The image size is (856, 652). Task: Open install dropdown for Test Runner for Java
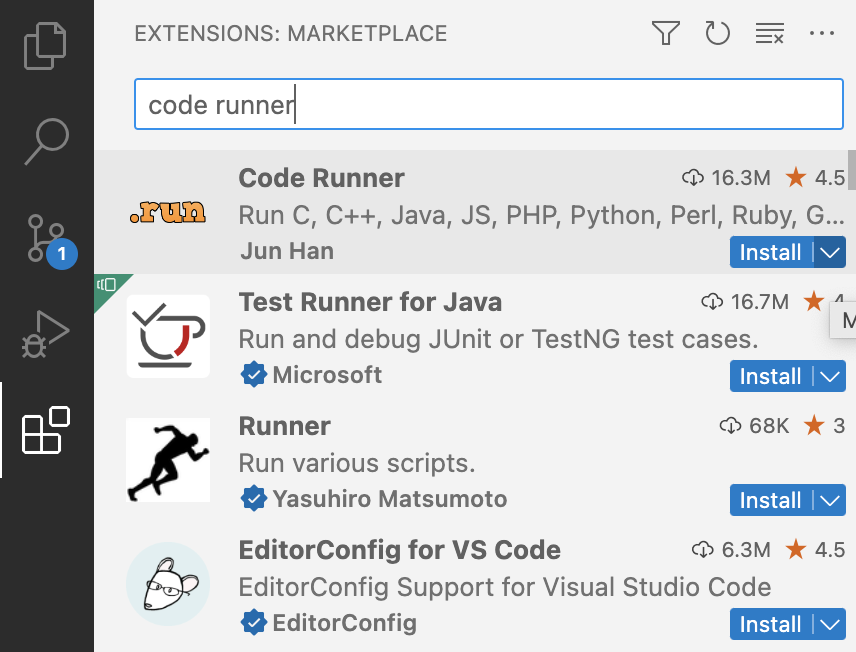829,377
